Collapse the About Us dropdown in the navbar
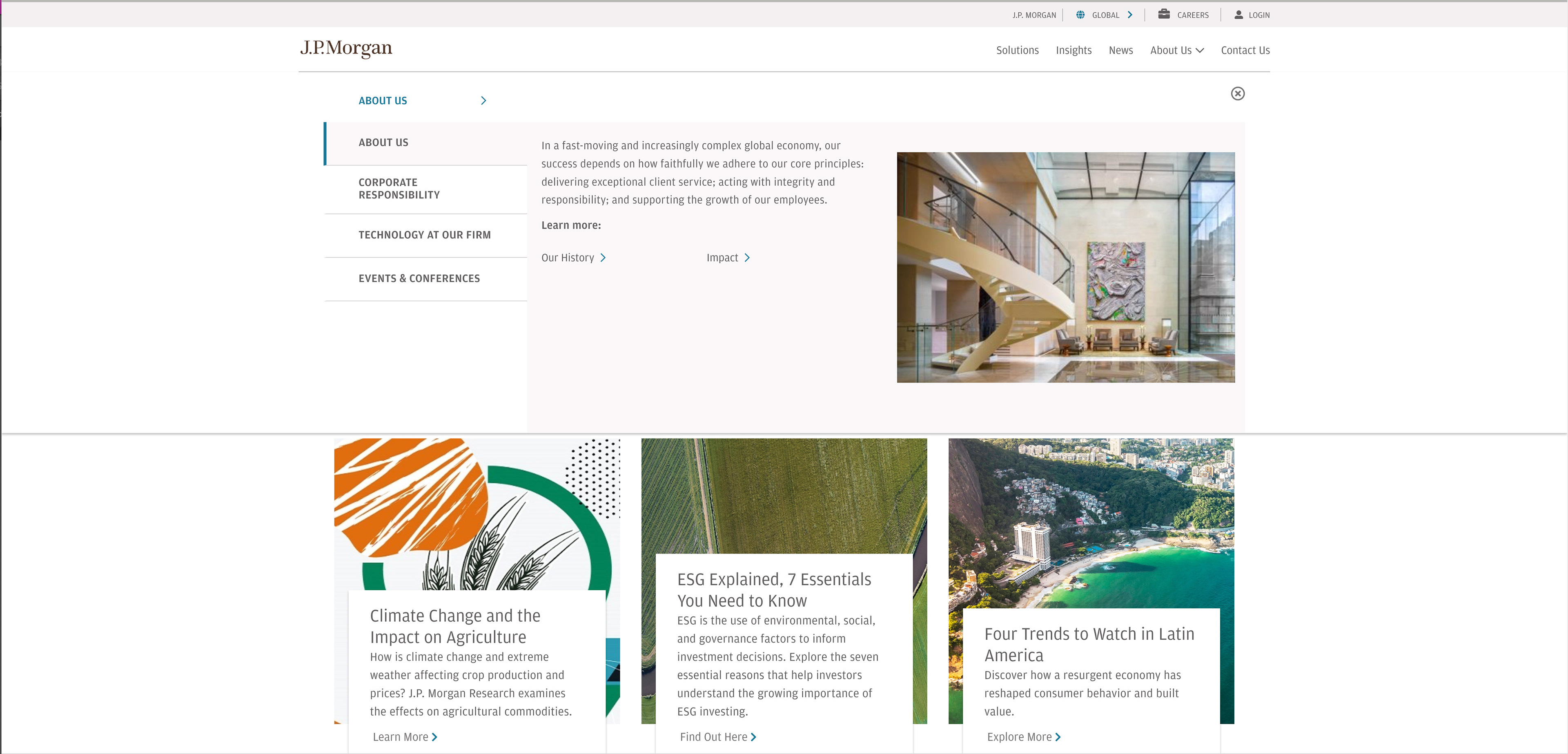Image resolution: width=1568 pixels, height=754 pixels. click(x=1176, y=51)
